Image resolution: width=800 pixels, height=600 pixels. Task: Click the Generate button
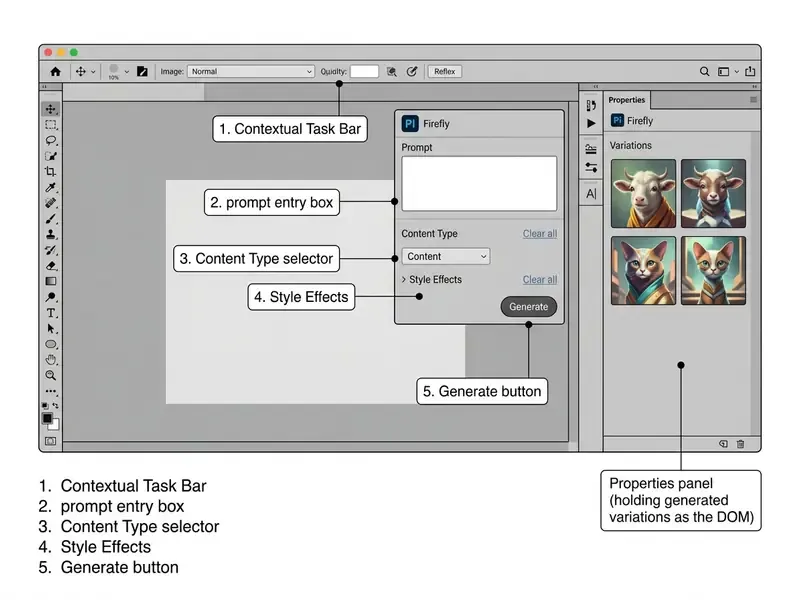tap(529, 307)
